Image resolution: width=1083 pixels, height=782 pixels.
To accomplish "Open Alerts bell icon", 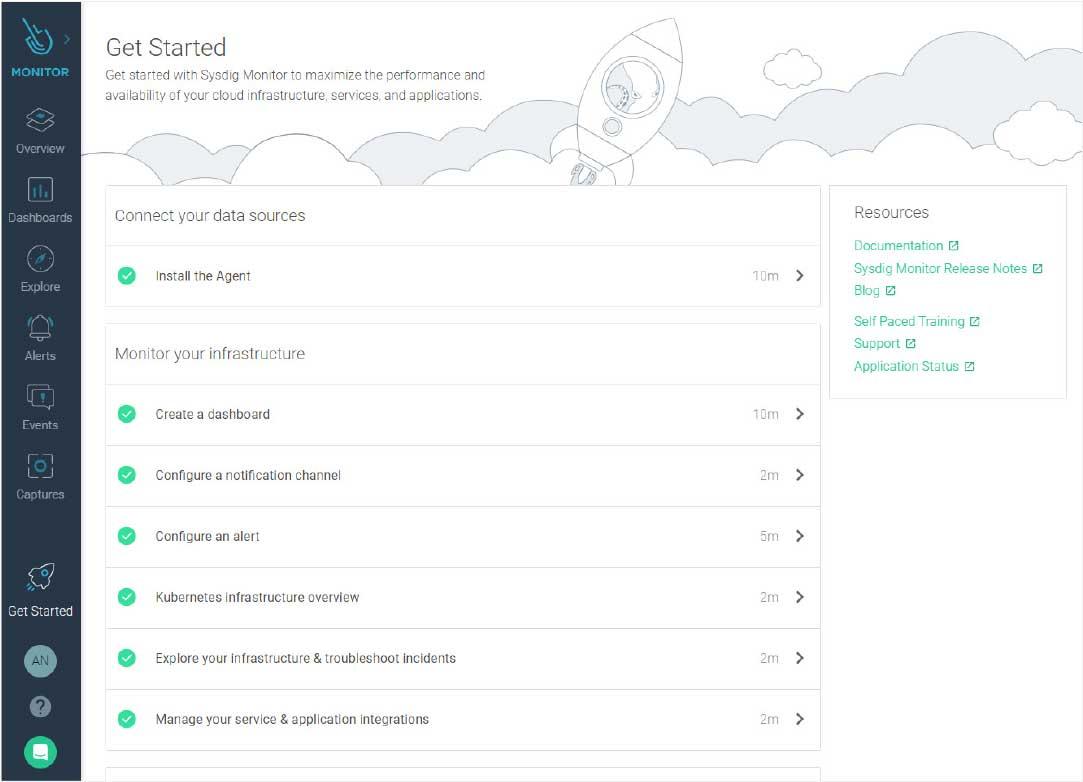I will pos(40,328).
